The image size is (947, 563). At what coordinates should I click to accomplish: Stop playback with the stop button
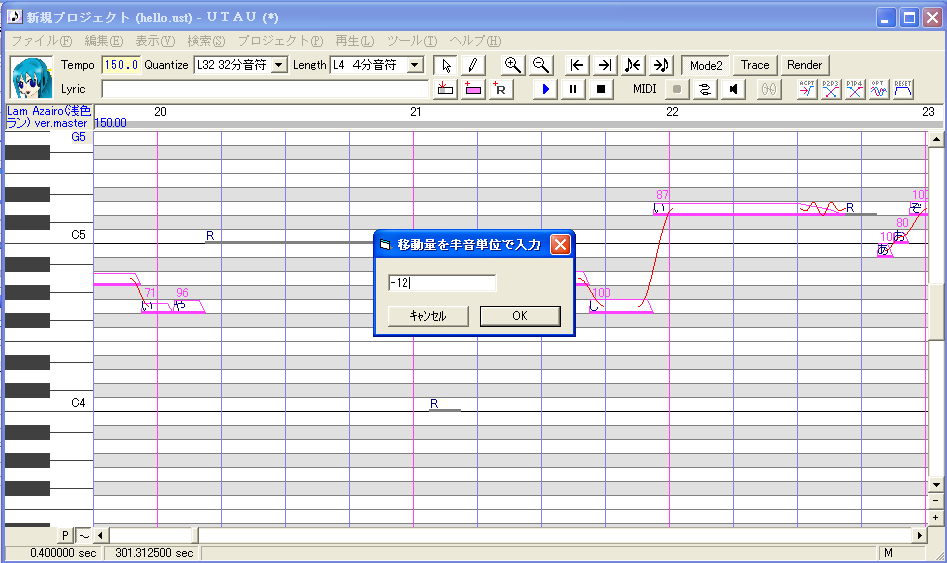click(601, 89)
